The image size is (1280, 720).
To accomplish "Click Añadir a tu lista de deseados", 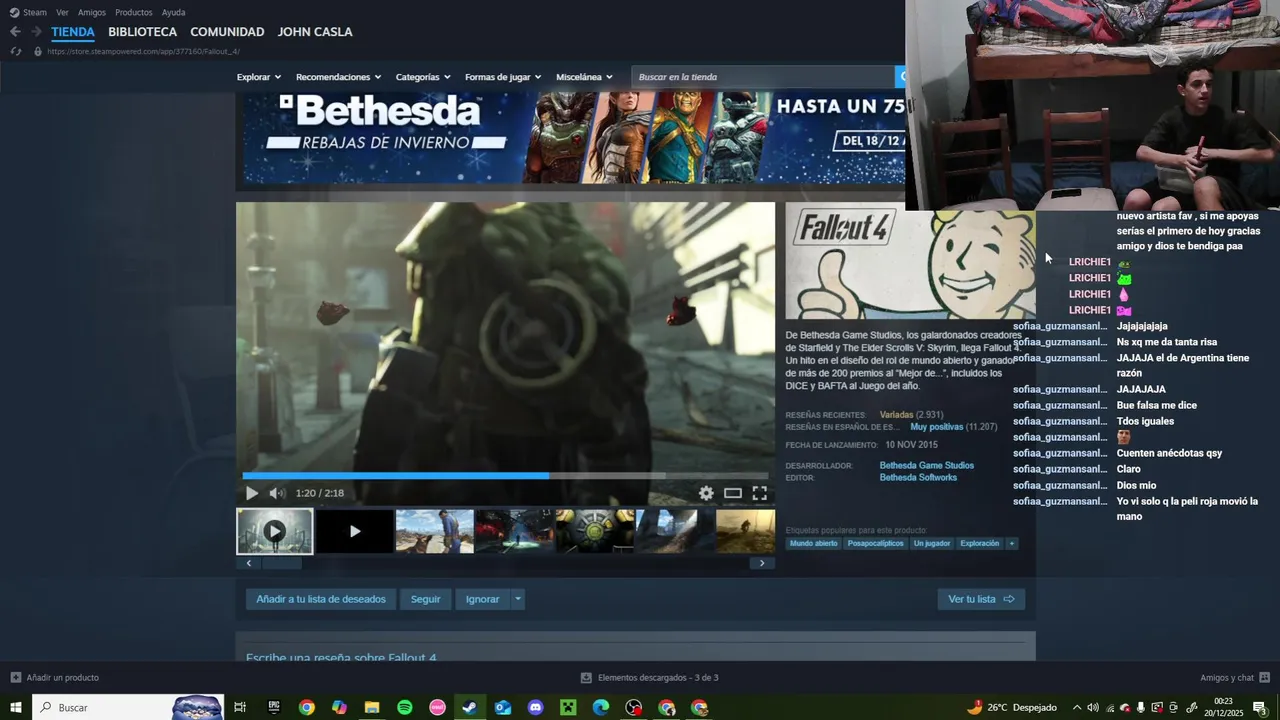I will click(321, 599).
